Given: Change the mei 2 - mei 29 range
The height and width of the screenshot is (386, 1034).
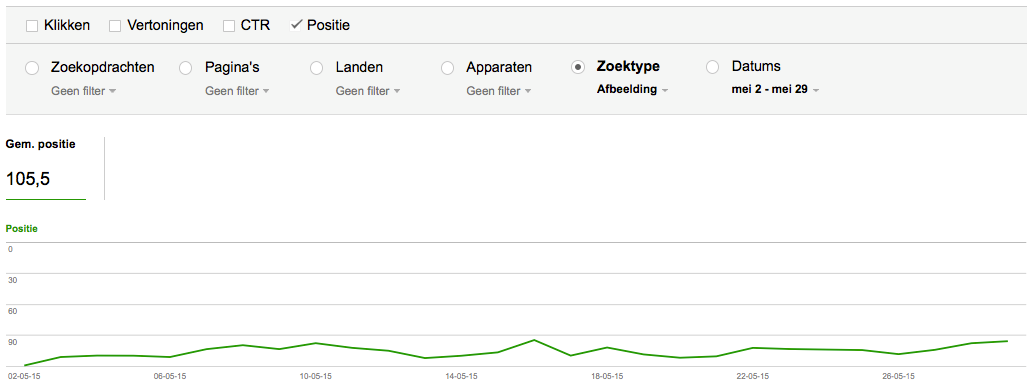Looking at the screenshot, I should coord(776,90).
